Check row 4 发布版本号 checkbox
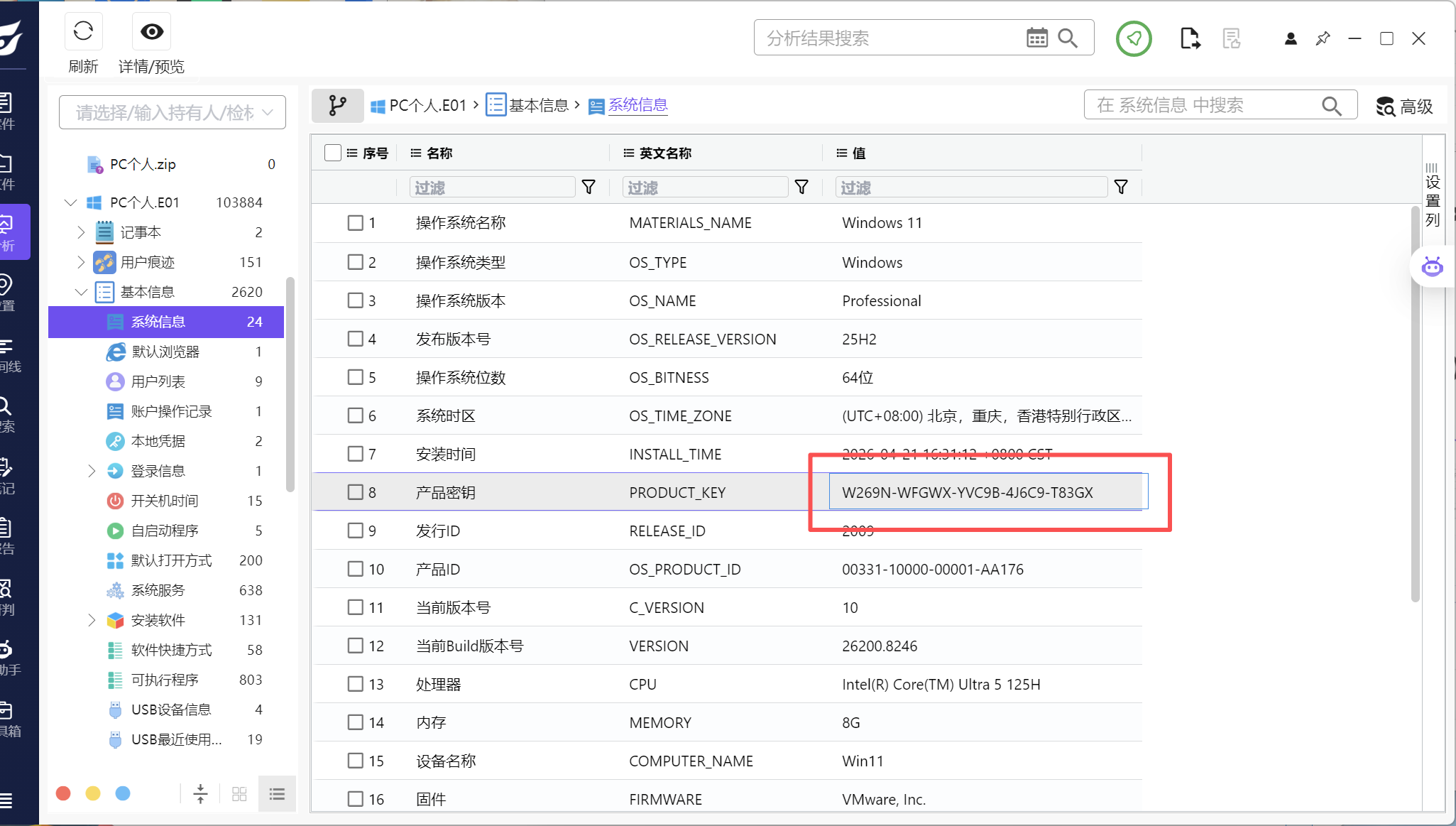This screenshot has width=1456, height=826. [x=356, y=339]
